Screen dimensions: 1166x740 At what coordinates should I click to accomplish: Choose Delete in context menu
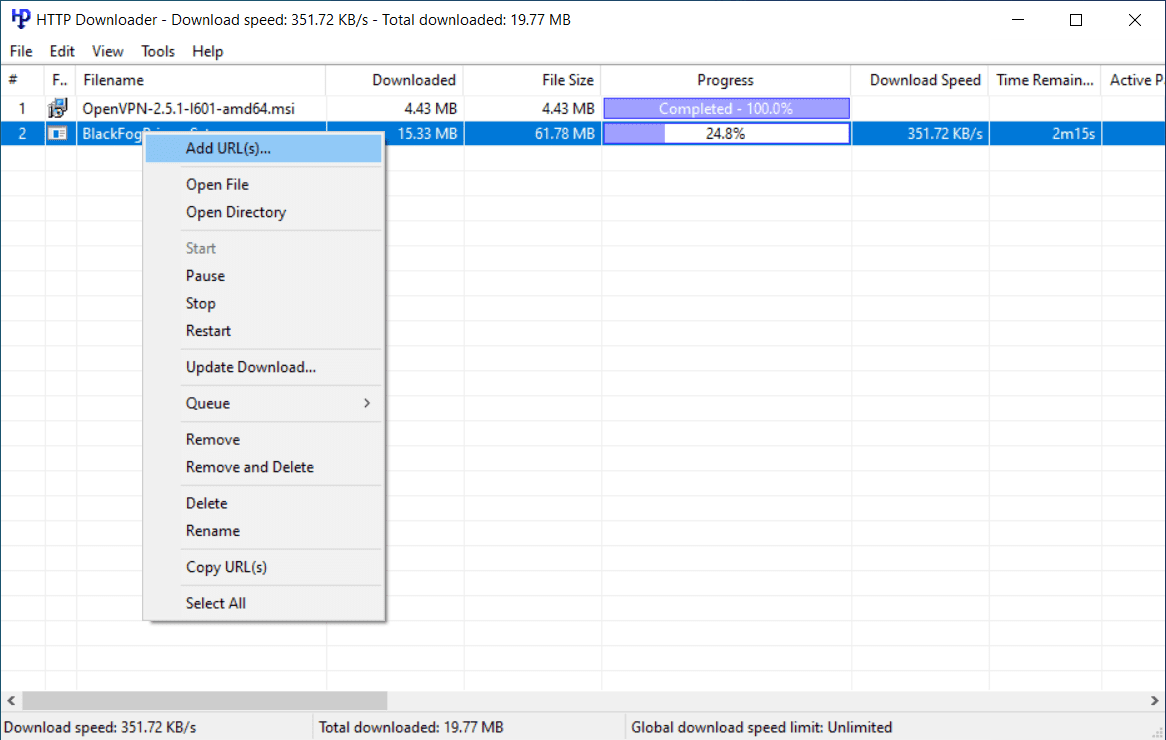pyautogui.click(x=264, y=503)
